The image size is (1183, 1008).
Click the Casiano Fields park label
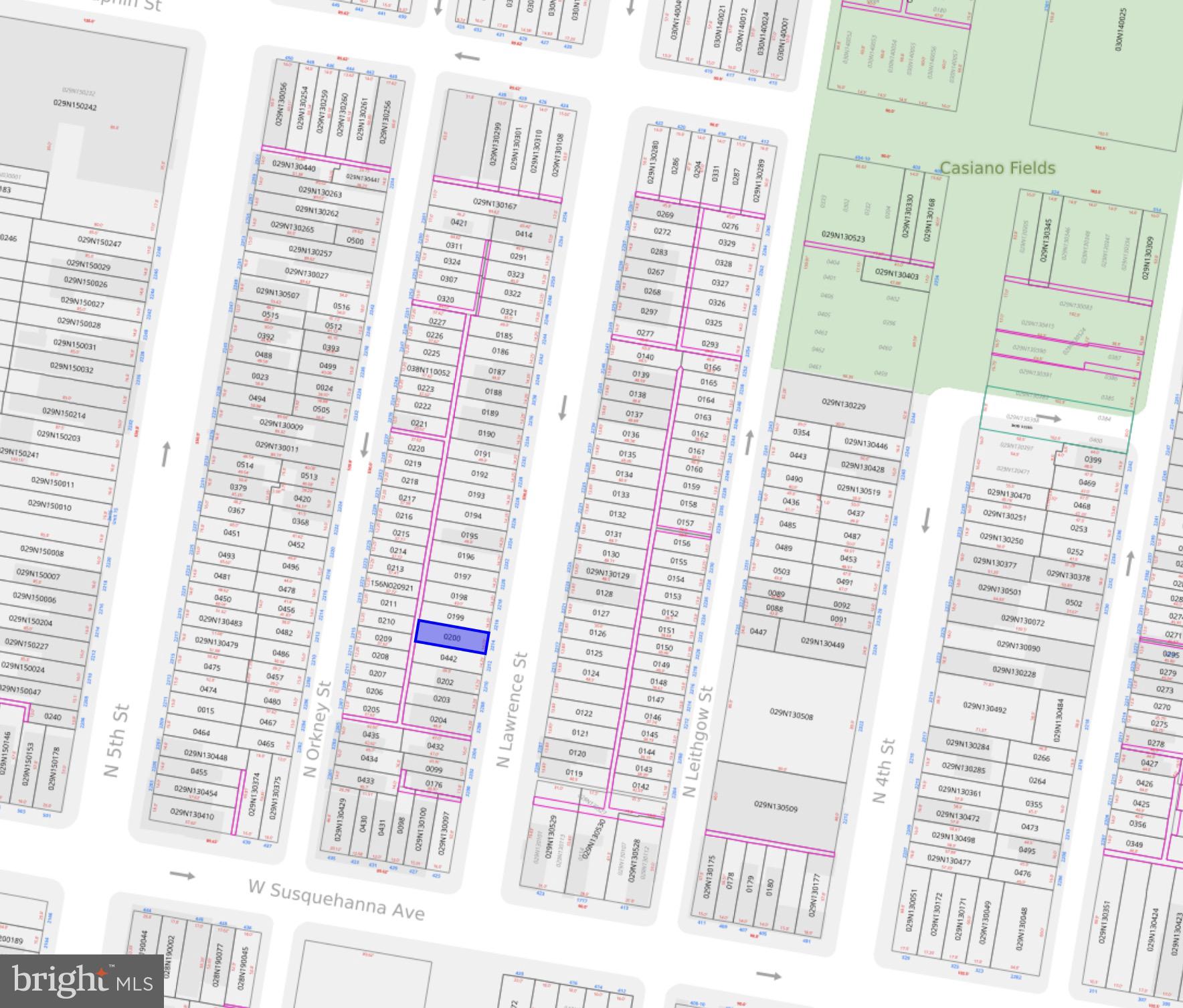coord(997,167)
